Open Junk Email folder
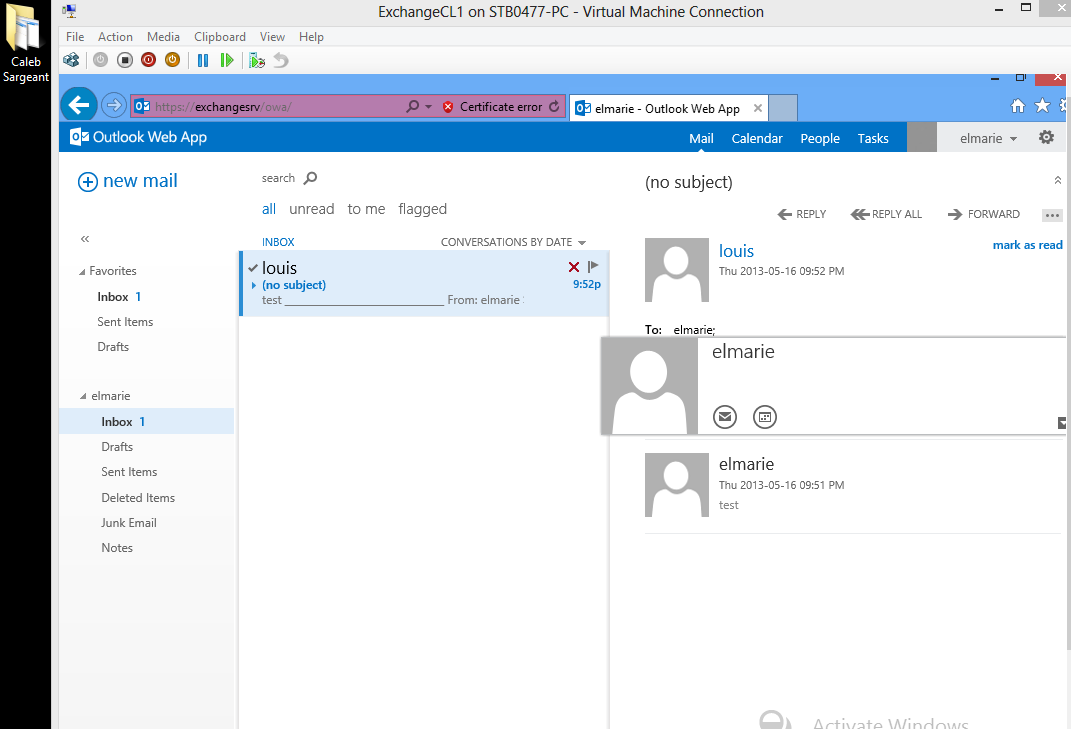The width and height of the screenshot is (1071, 729). 128,523
